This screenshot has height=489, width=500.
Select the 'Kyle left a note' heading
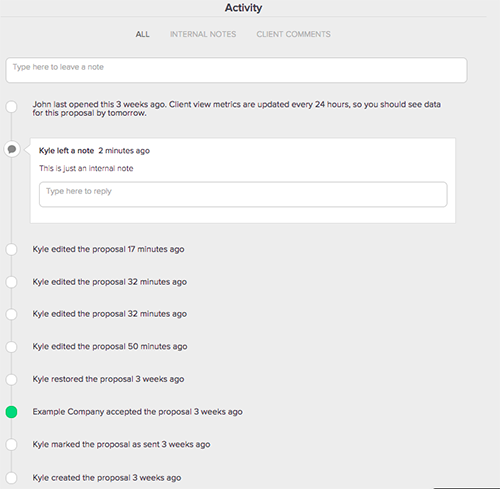pyautogui.click(x=66, y=151)
